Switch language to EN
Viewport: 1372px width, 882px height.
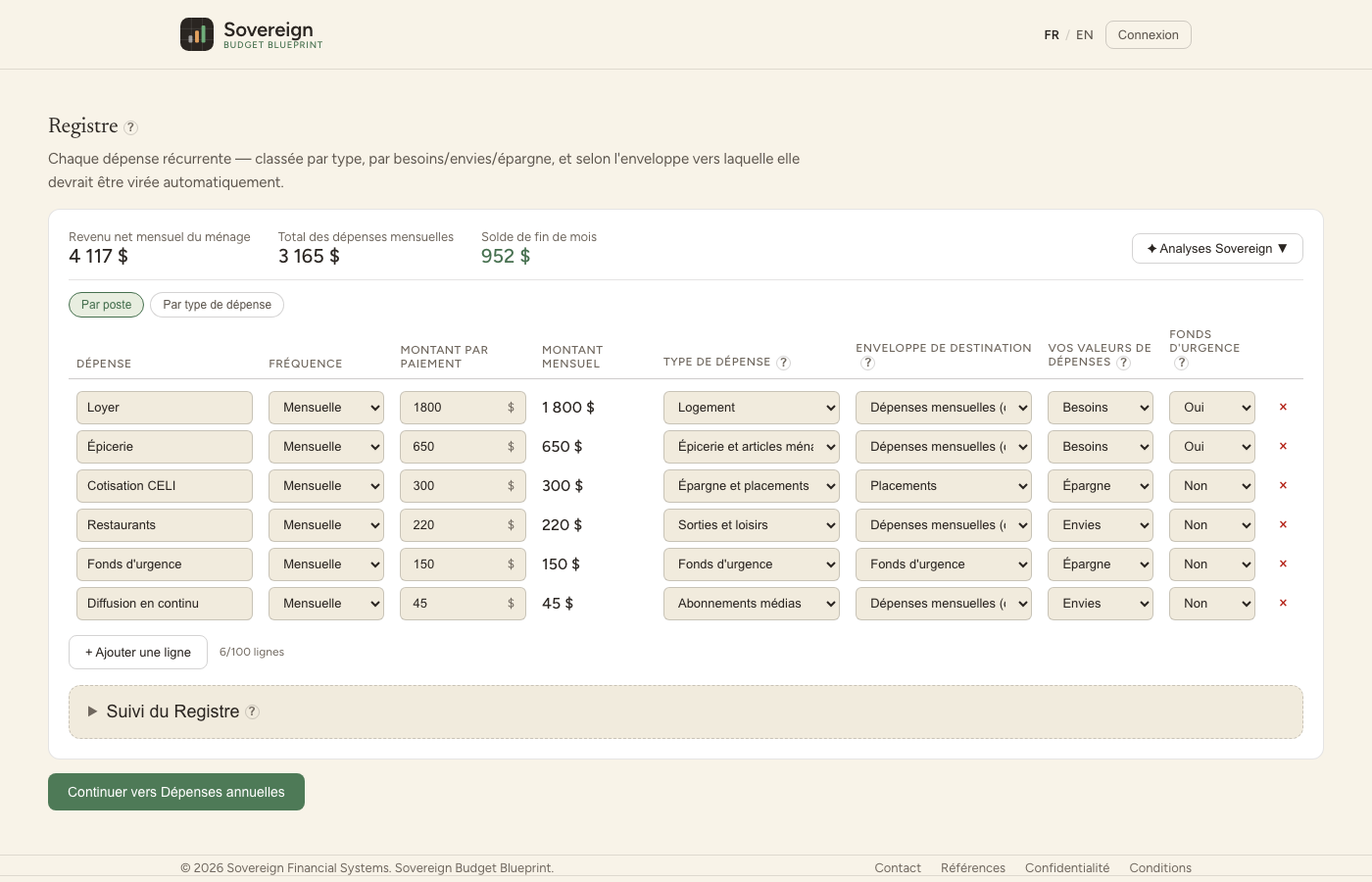(x=1084, y=35)
